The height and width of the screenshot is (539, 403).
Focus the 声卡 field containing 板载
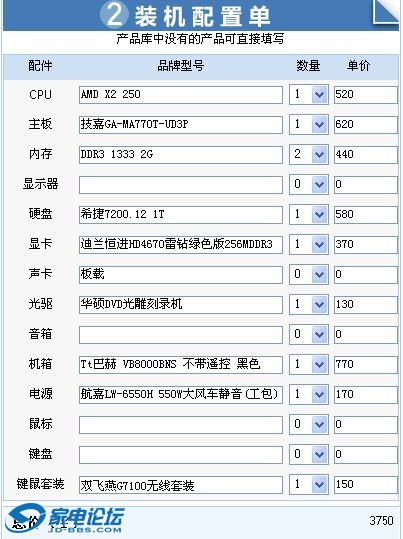point(181,275)
